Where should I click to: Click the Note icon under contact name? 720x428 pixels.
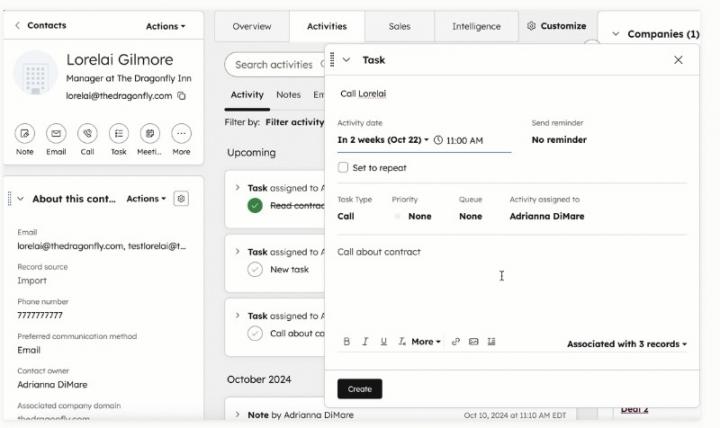(25, 134)
